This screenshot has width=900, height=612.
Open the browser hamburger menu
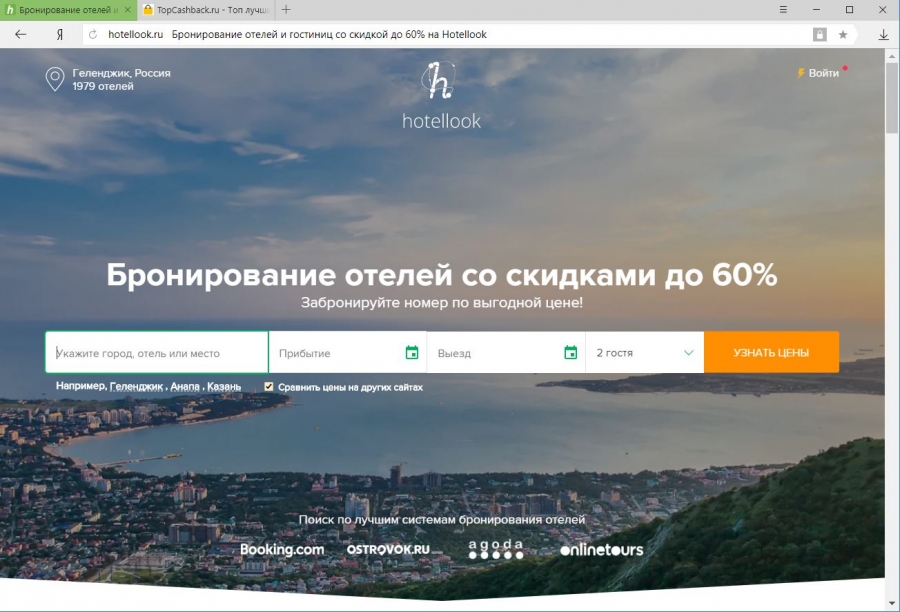[x=783, y=9]
